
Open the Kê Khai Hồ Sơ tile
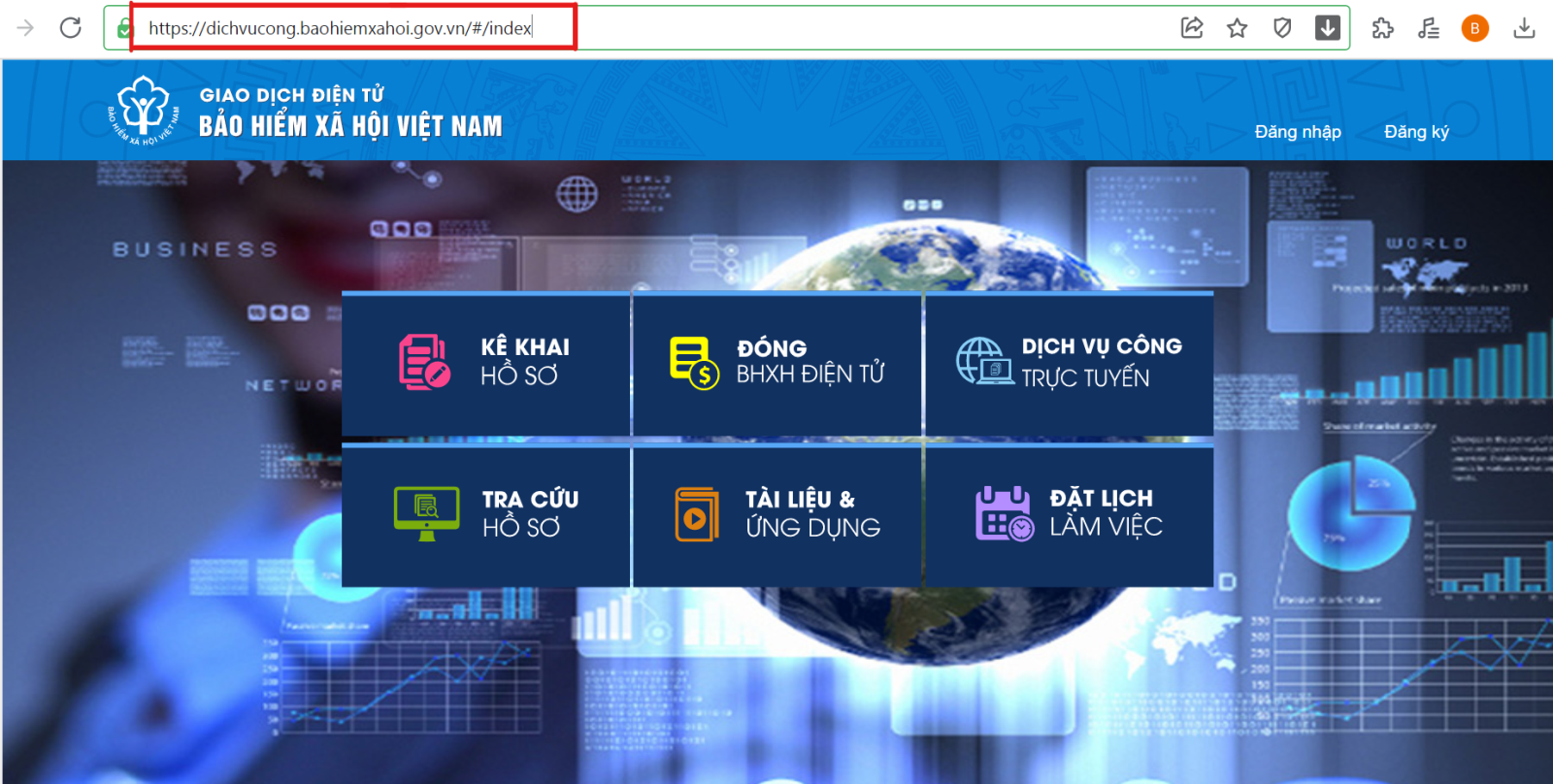486,364
